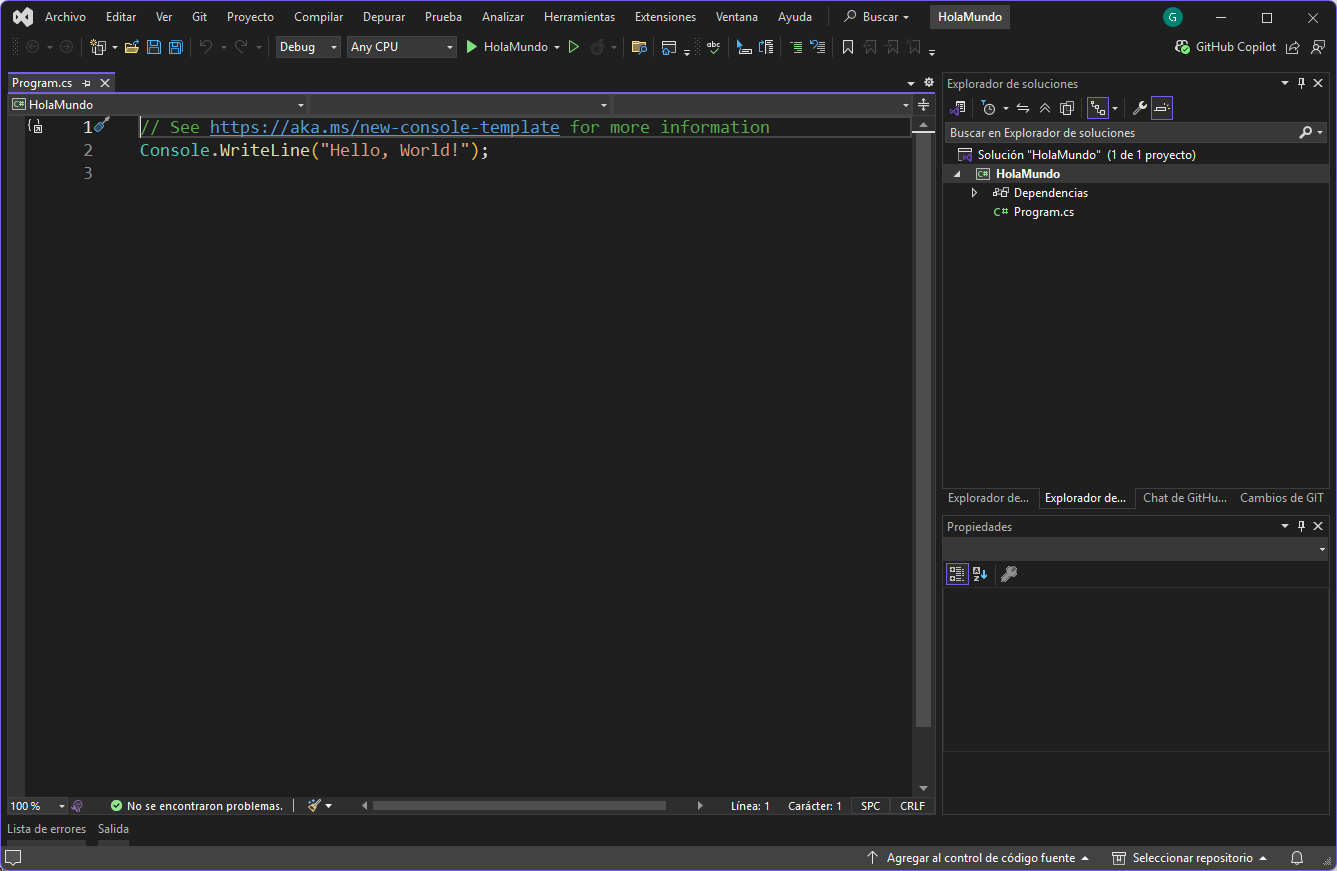Viewport: 1337px width, 871px height.
Task: Click the user account avatar G
Action: click(x=1173, y=17)
